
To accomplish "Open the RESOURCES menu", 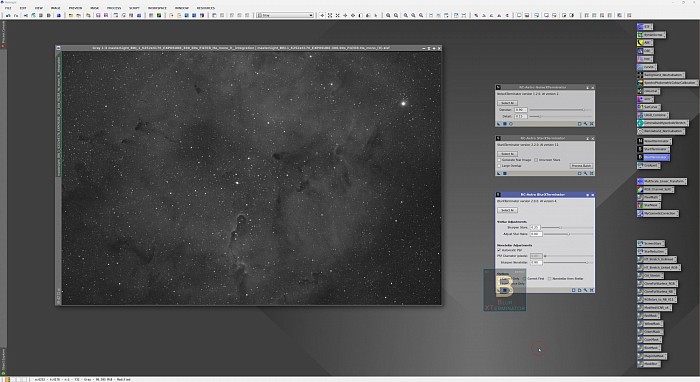I will pos(205,8).
